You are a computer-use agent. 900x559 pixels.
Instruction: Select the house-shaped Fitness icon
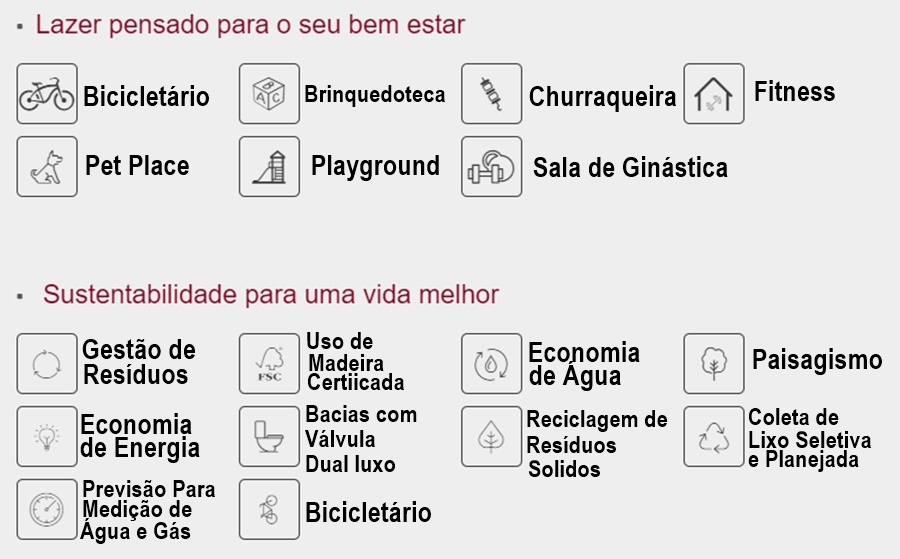tap(713, 94)
